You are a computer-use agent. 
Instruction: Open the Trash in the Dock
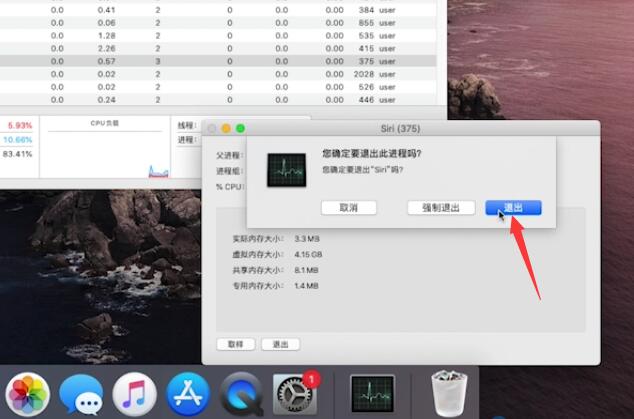[x=449, y=393]
